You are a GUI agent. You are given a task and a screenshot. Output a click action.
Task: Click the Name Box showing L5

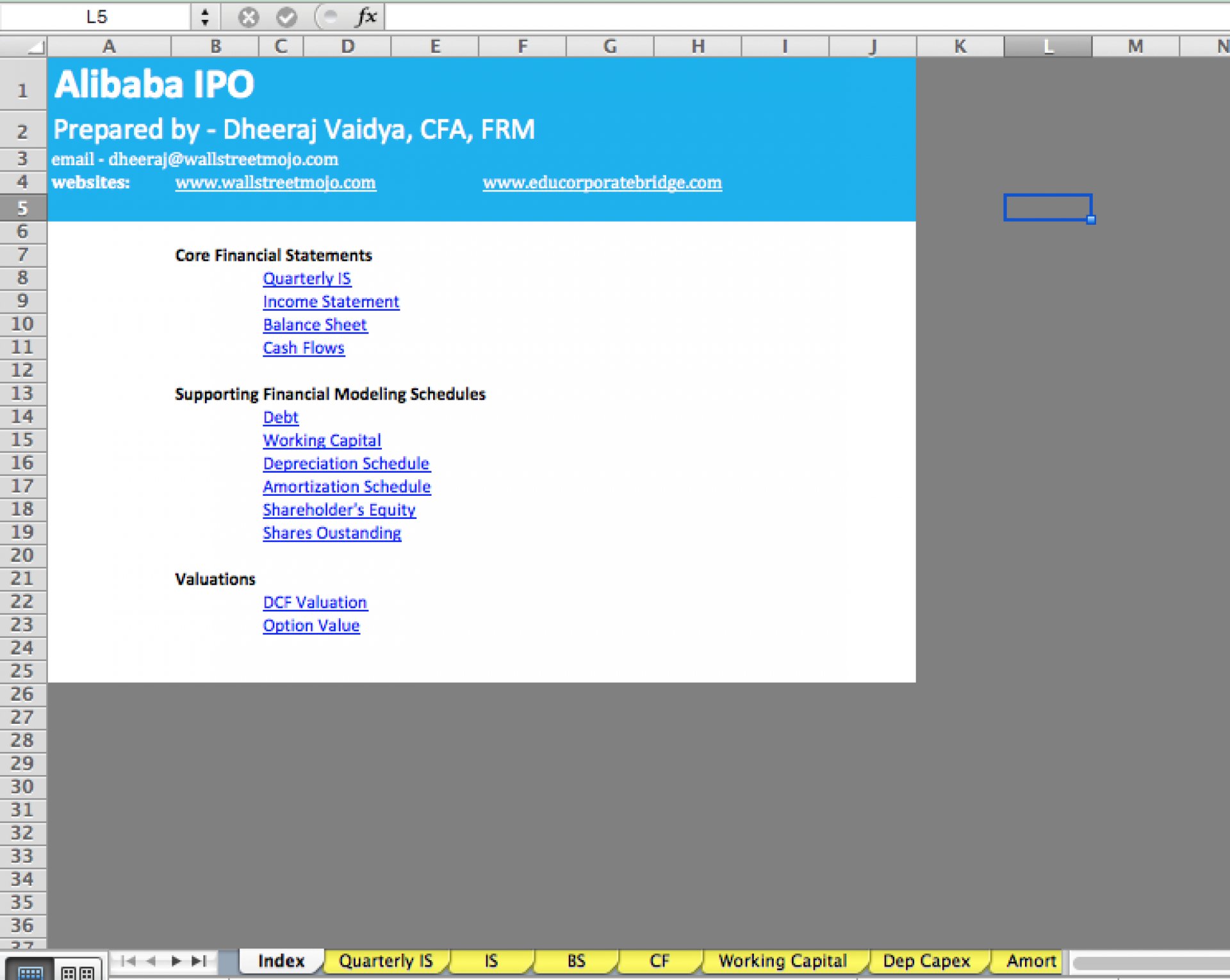pyautogui.click(x=96, y=17)
